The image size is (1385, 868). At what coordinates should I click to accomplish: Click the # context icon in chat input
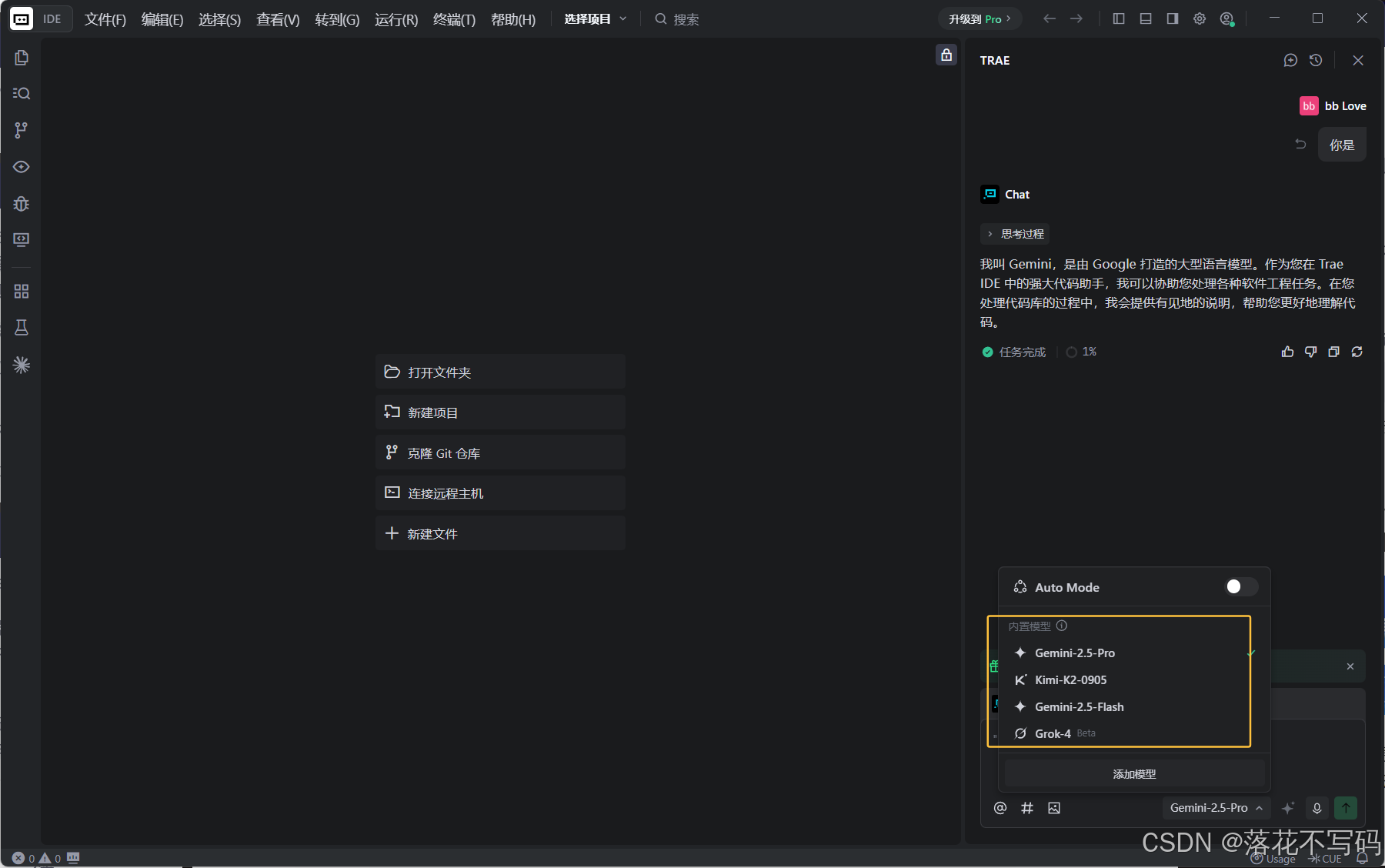tap(1027, 808)
